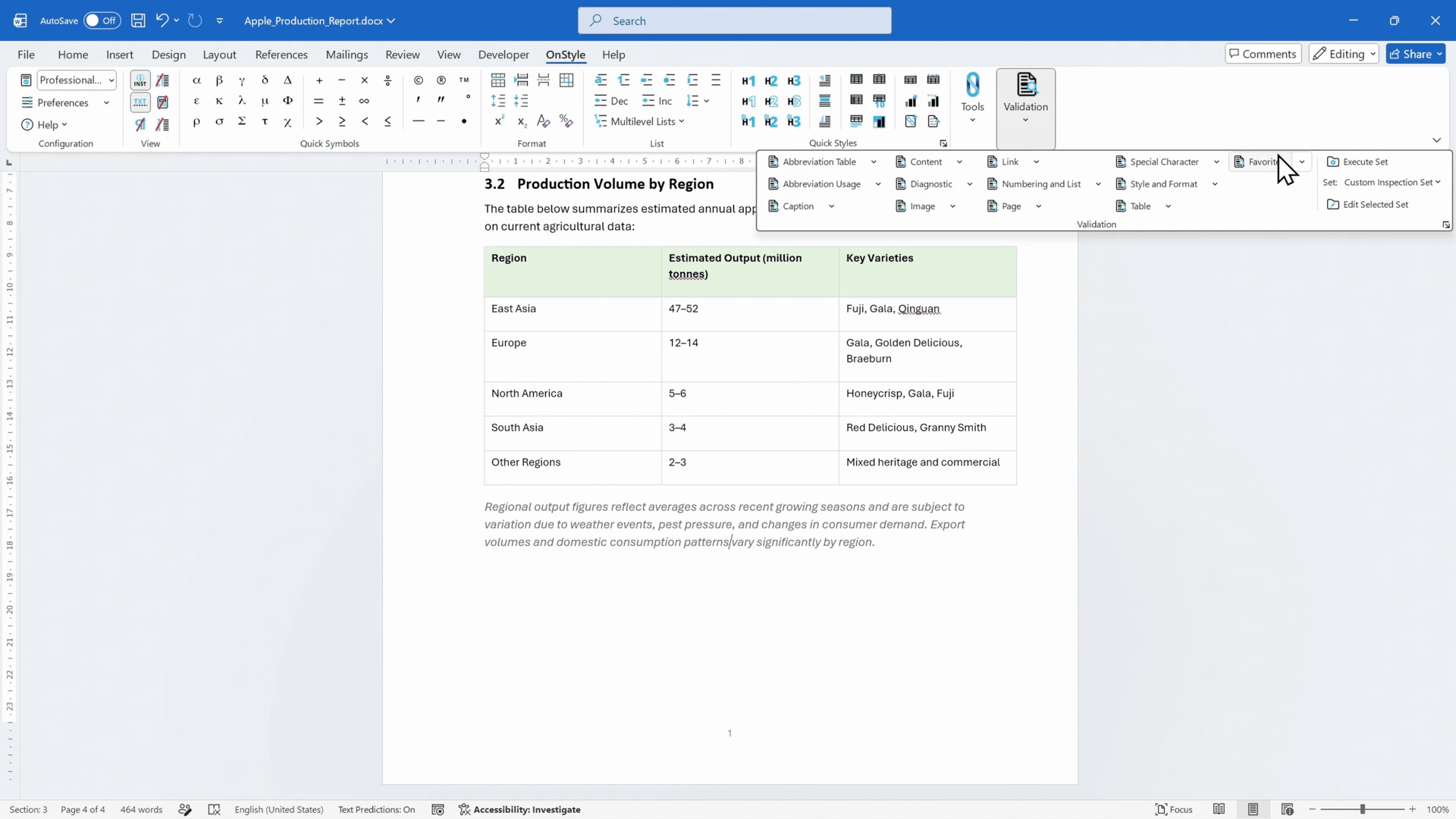Insert the copyright symbol
1456x819 pixels.
(419, 80)
